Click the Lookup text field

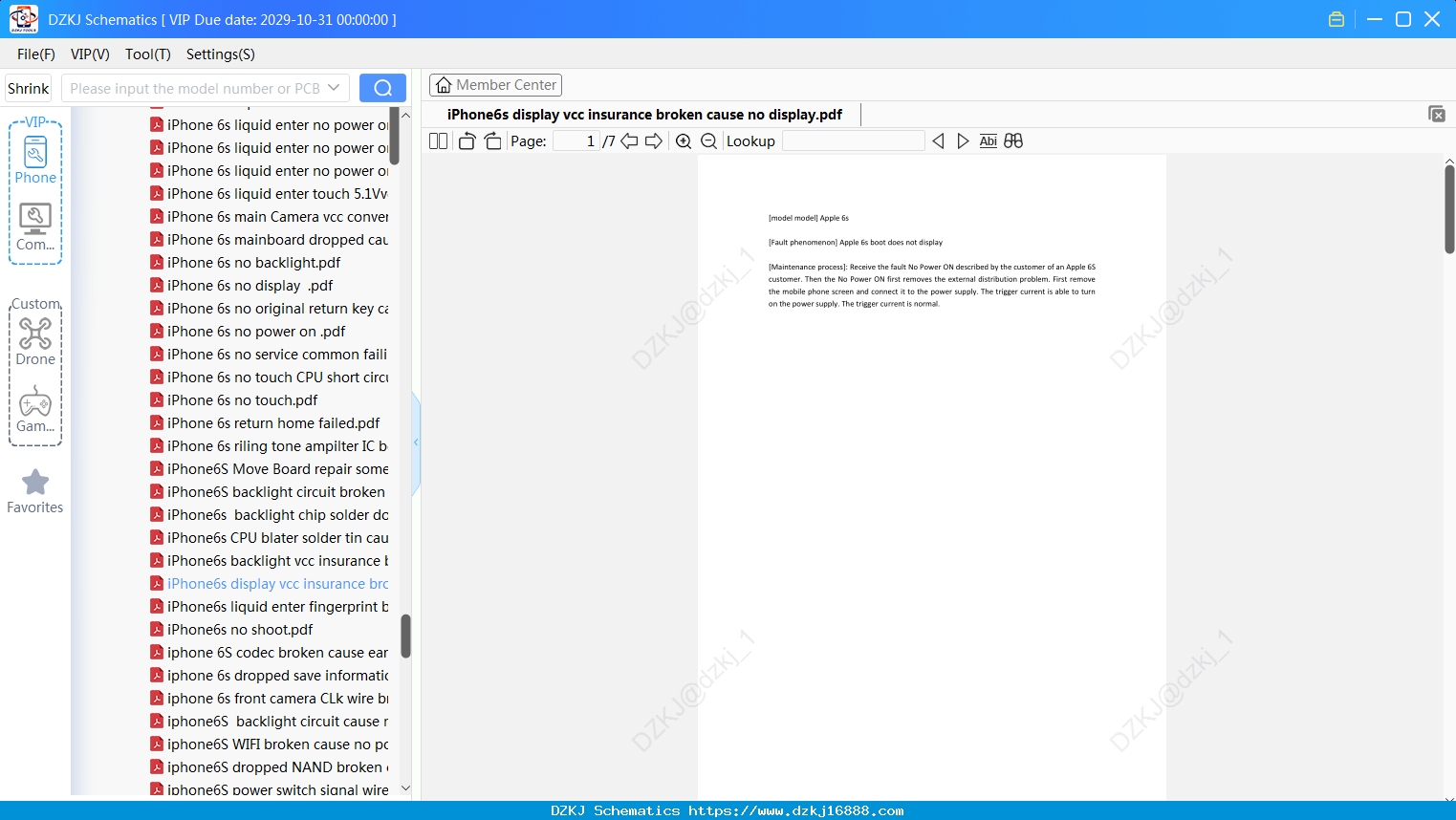coord(854,141)
